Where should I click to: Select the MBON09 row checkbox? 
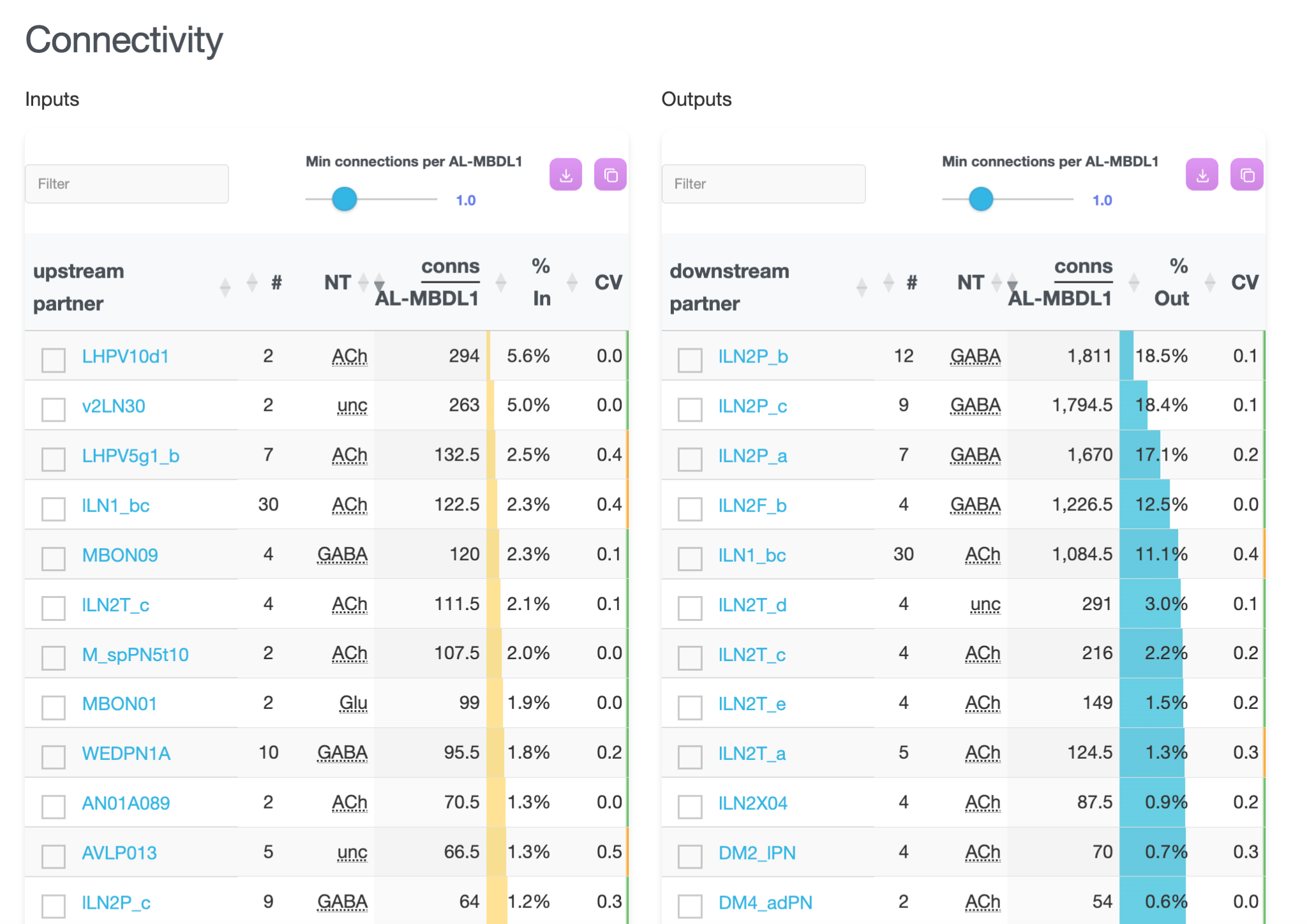54,559
